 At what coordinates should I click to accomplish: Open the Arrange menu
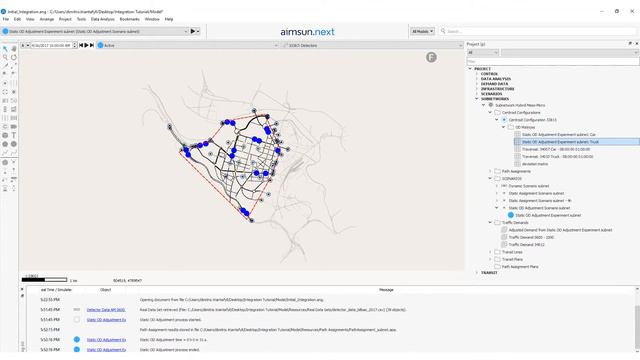pos(47,19)
